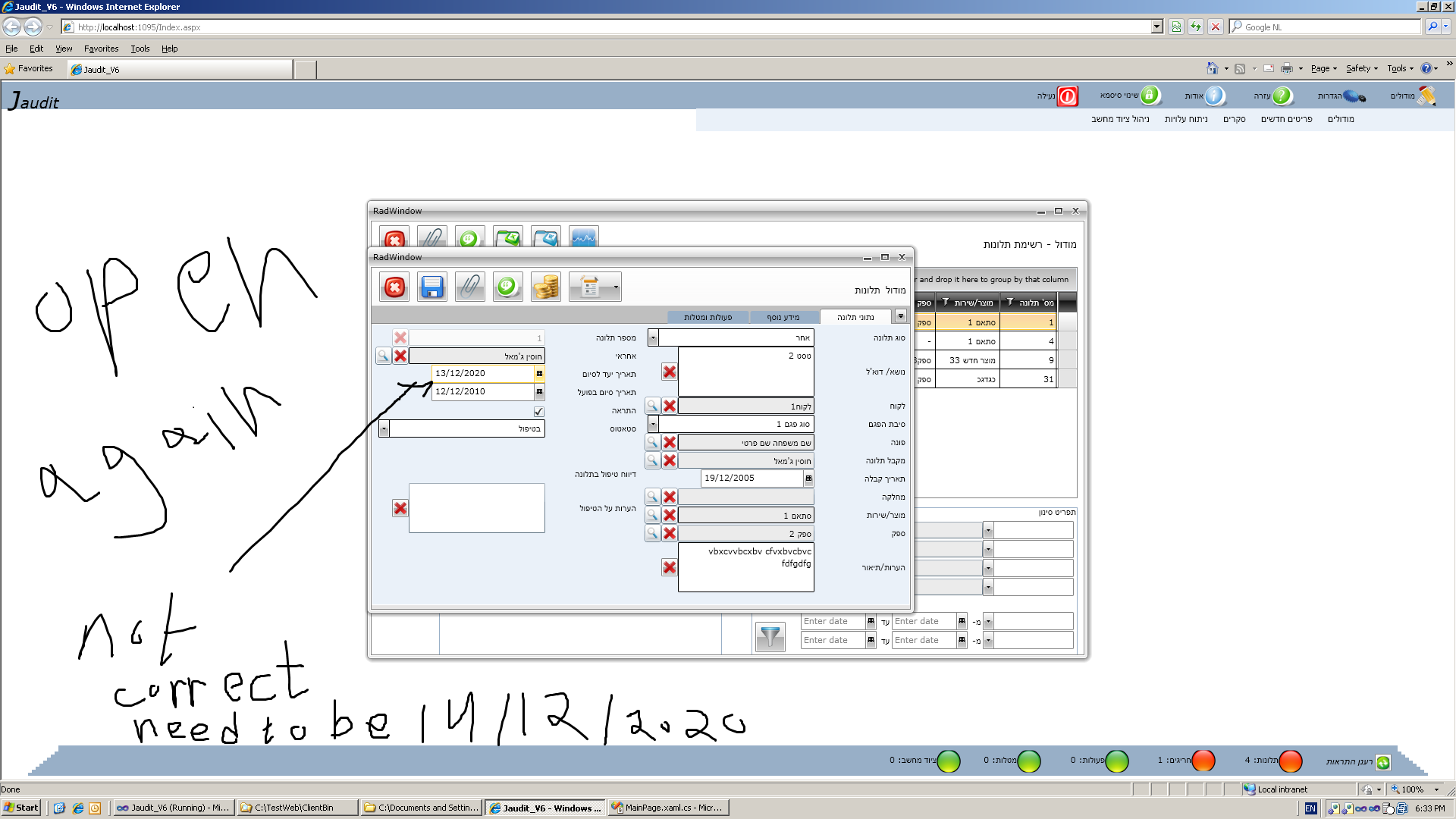Open עזרה help icon
The image size is (1456, 819).
(1282, 96)
